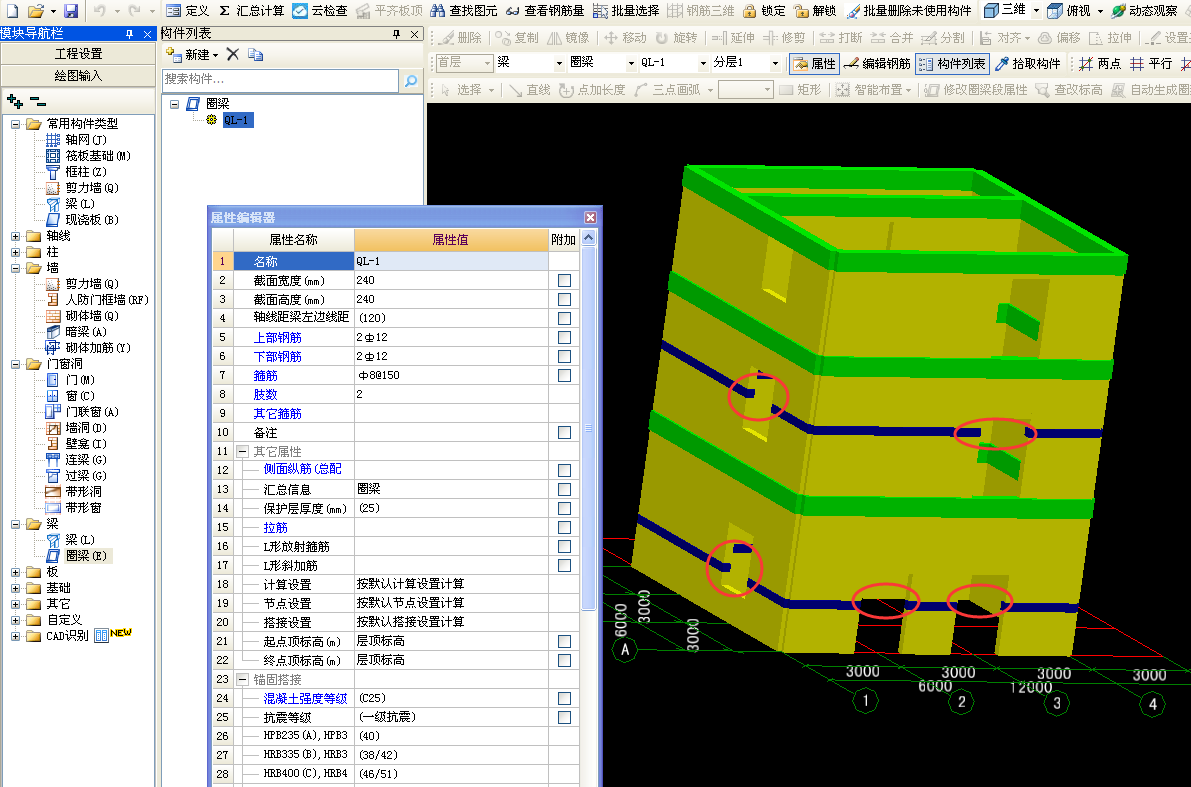Screen dimensions: 1191x787
Task: Activate 批量选择 batch select
Action: pyautogui.click(x=626, y=11)
